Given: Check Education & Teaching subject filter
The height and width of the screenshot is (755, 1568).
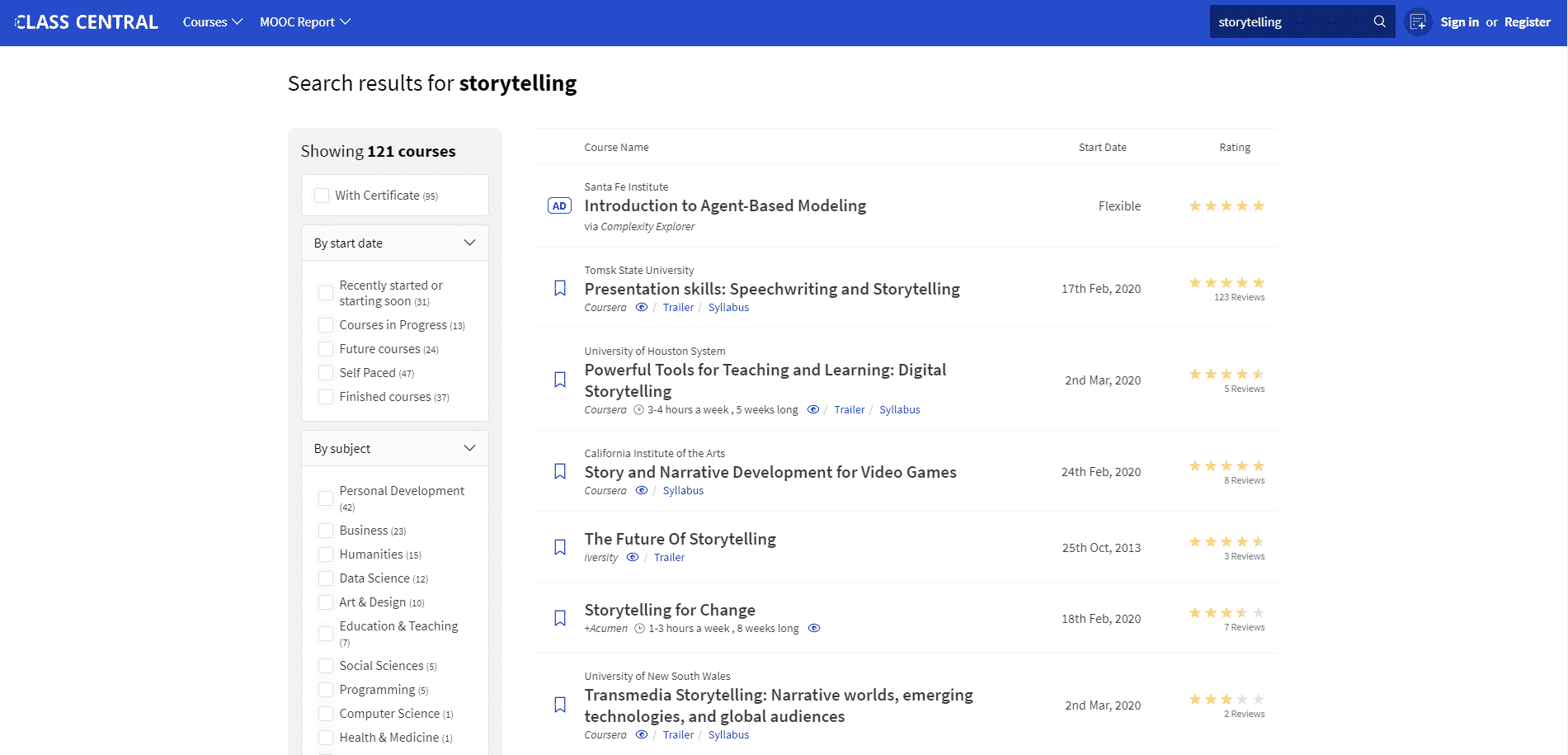Looking at the screenshot, I should point(326,634).
